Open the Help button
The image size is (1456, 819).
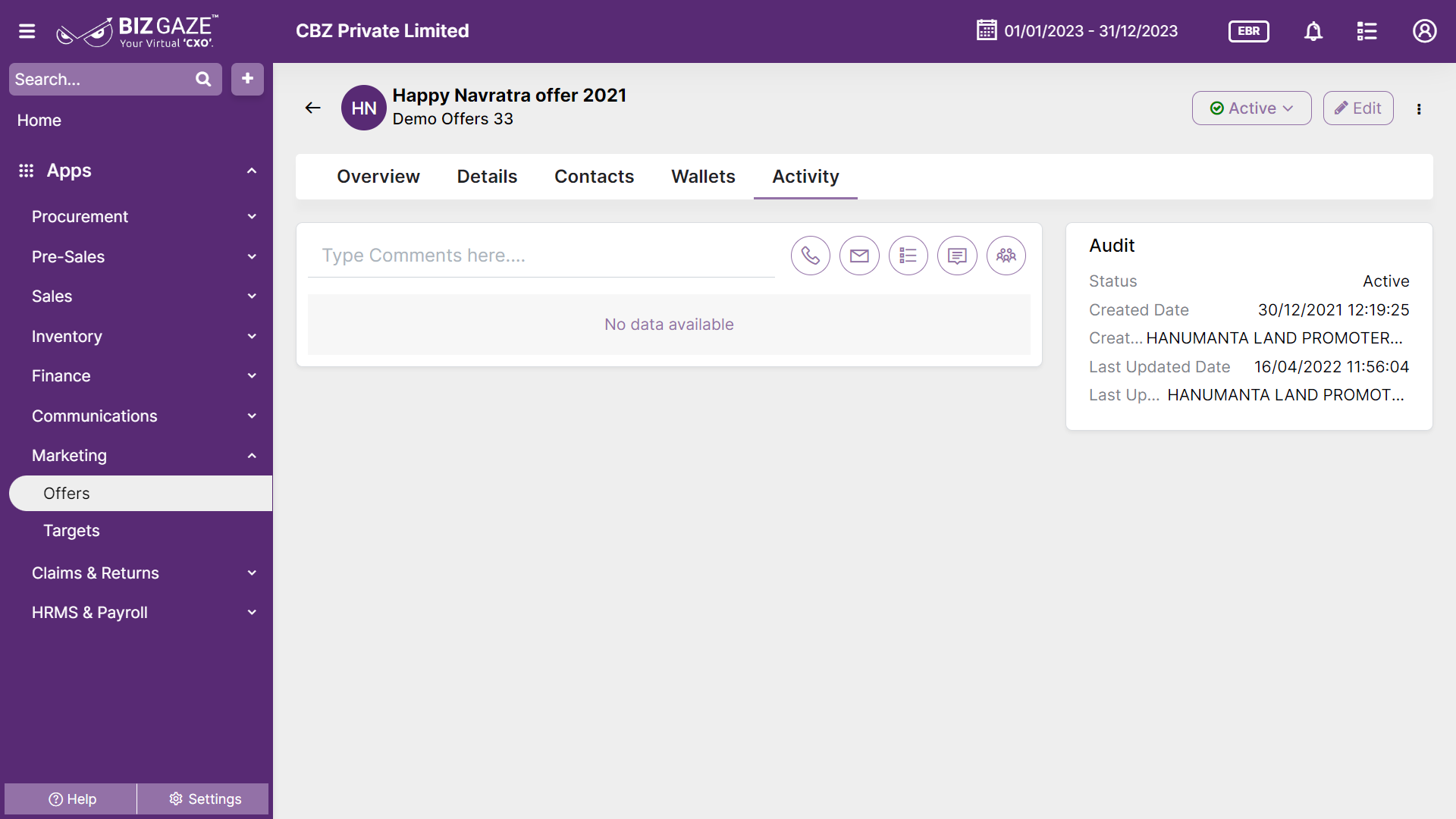pyautogui.click(x=71, y=799)
